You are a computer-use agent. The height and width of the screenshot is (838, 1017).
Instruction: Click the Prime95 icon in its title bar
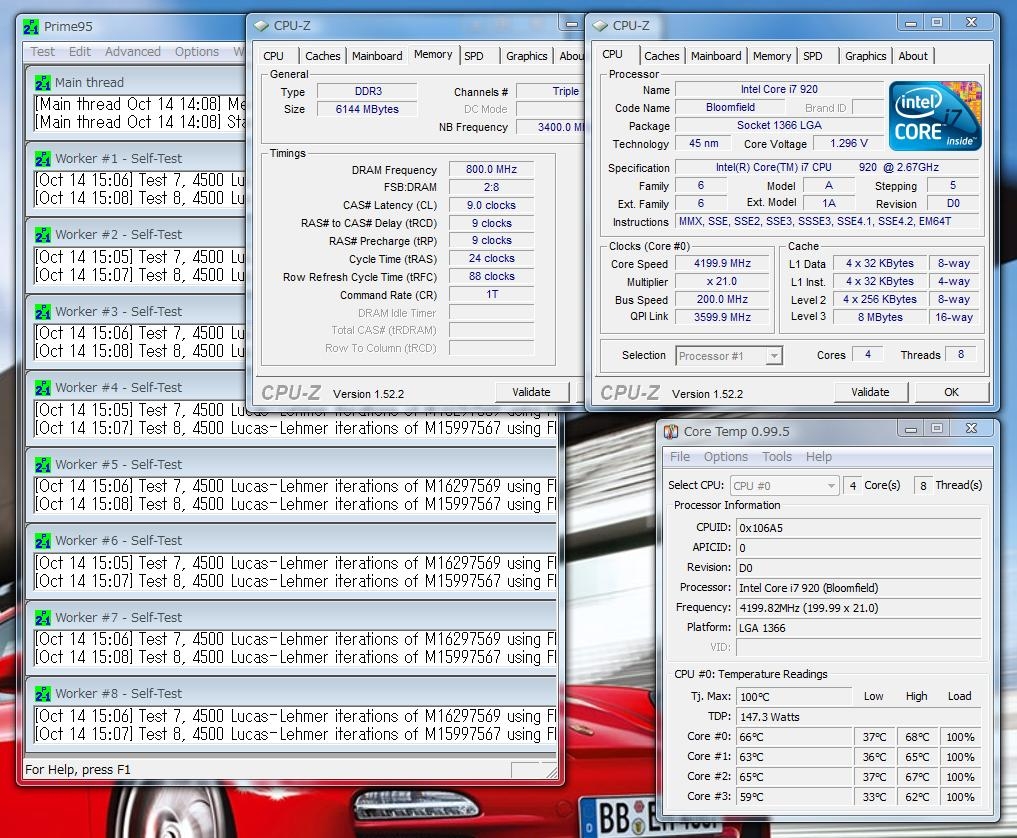tap(32, 27)
